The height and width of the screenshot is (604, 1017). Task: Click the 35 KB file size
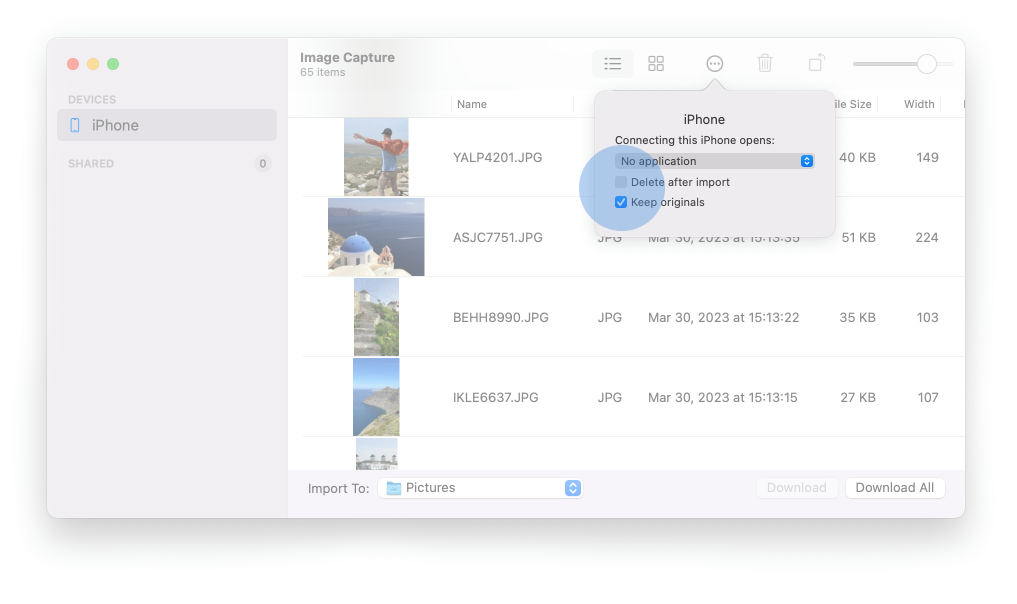(857, 317)
